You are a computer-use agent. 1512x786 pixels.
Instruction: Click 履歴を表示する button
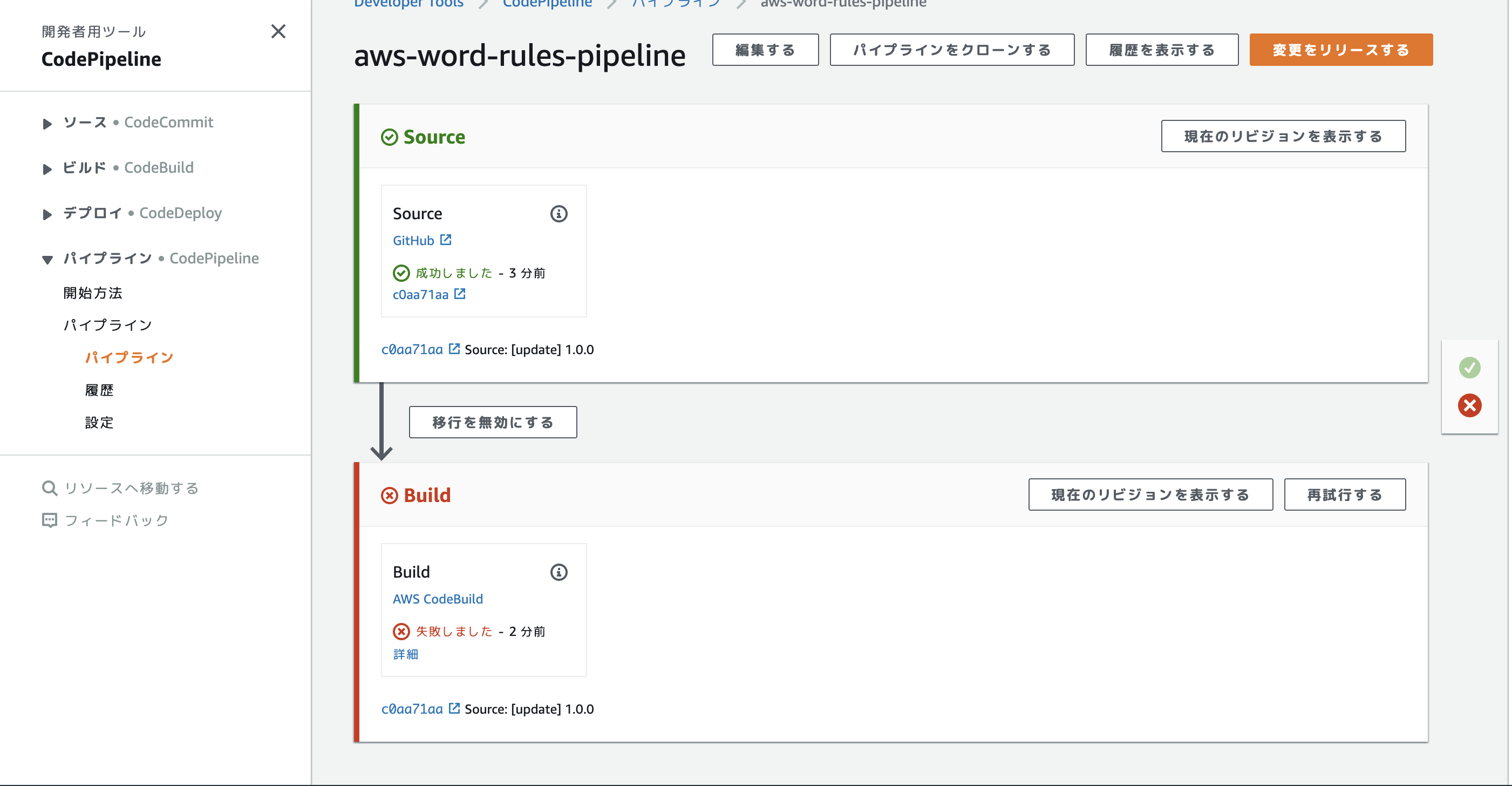[x=1162, y=50]
